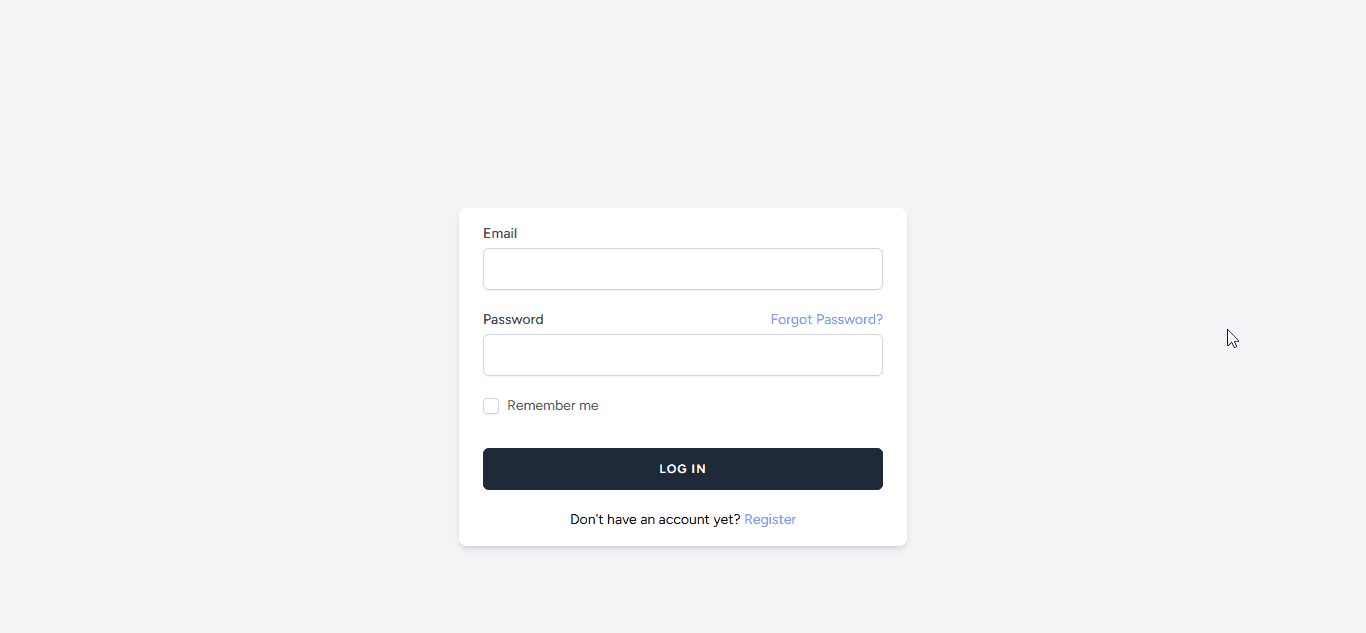1366x633 pixels.
Task: Choose the first text field under Email
Action: pyautogui.click(x=683, y=269)
